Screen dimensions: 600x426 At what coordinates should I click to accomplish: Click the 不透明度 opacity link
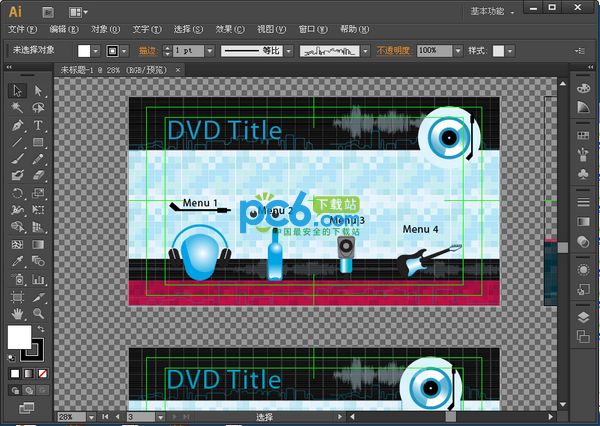393,51
